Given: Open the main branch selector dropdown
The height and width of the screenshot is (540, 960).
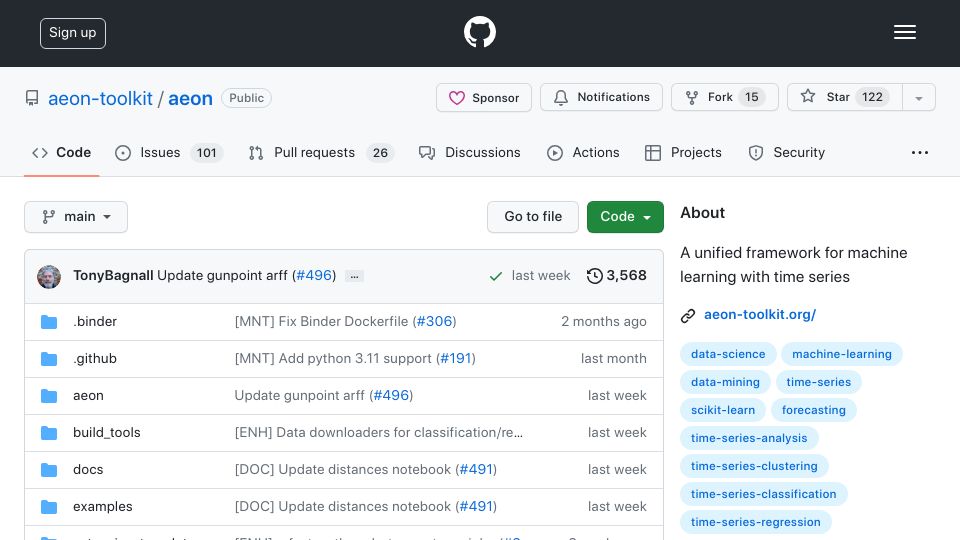Looking at the screenshot, I should coord(76,217).
